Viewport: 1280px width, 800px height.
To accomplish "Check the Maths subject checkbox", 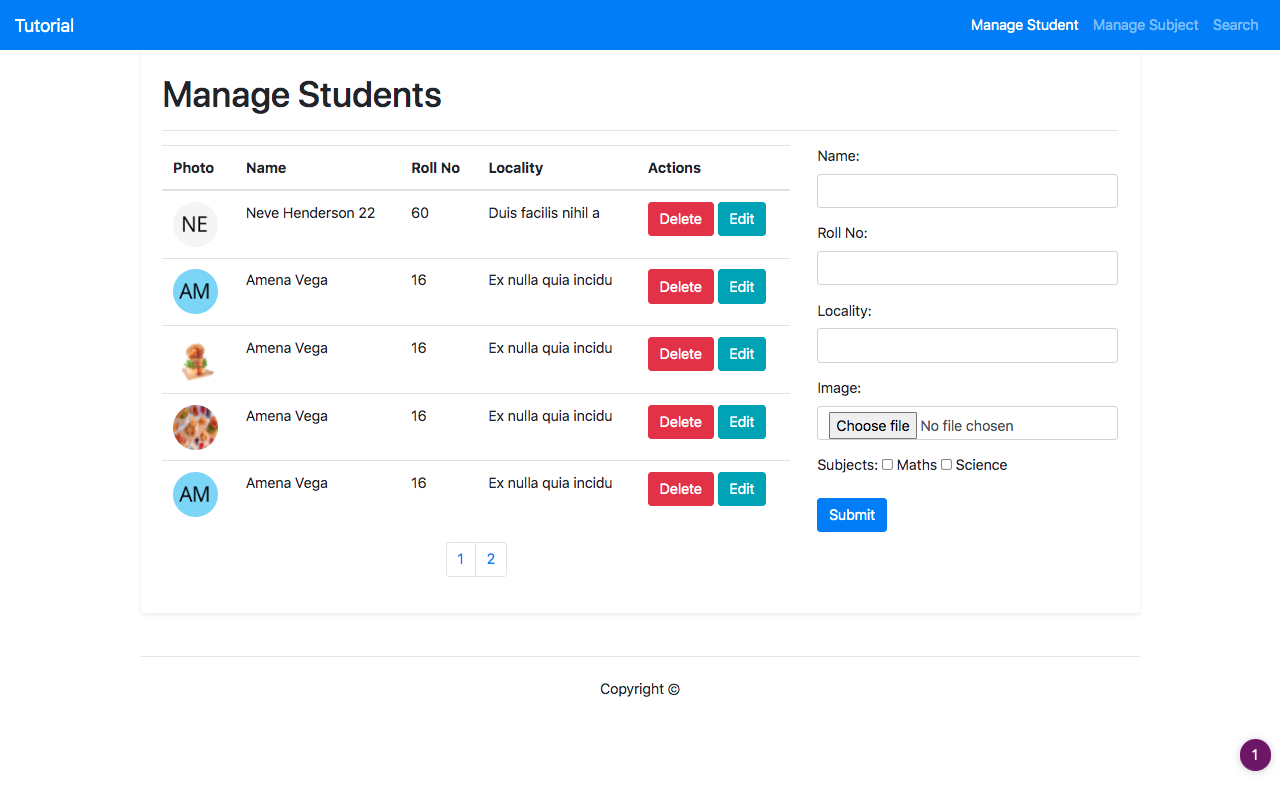I will click(x=887, y=465).
